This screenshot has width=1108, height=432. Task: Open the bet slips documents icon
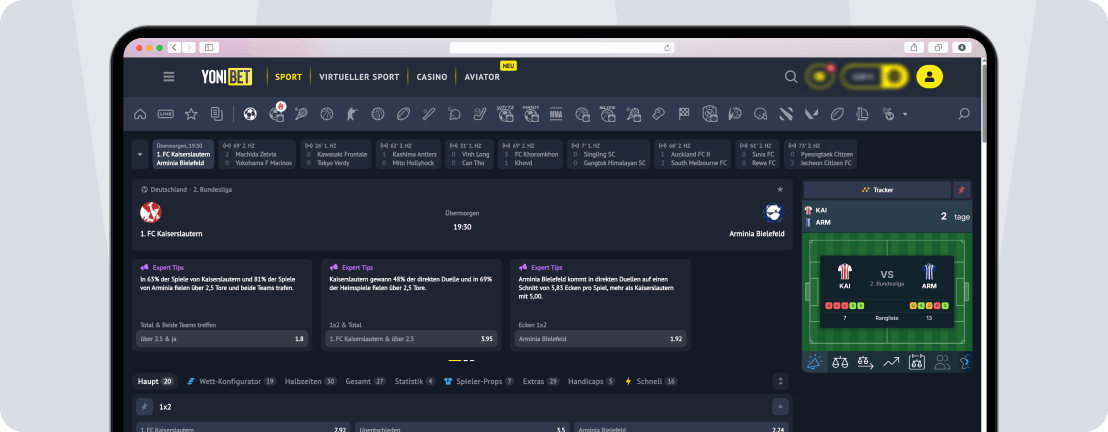pyautogui.click(x=217, y=114)
